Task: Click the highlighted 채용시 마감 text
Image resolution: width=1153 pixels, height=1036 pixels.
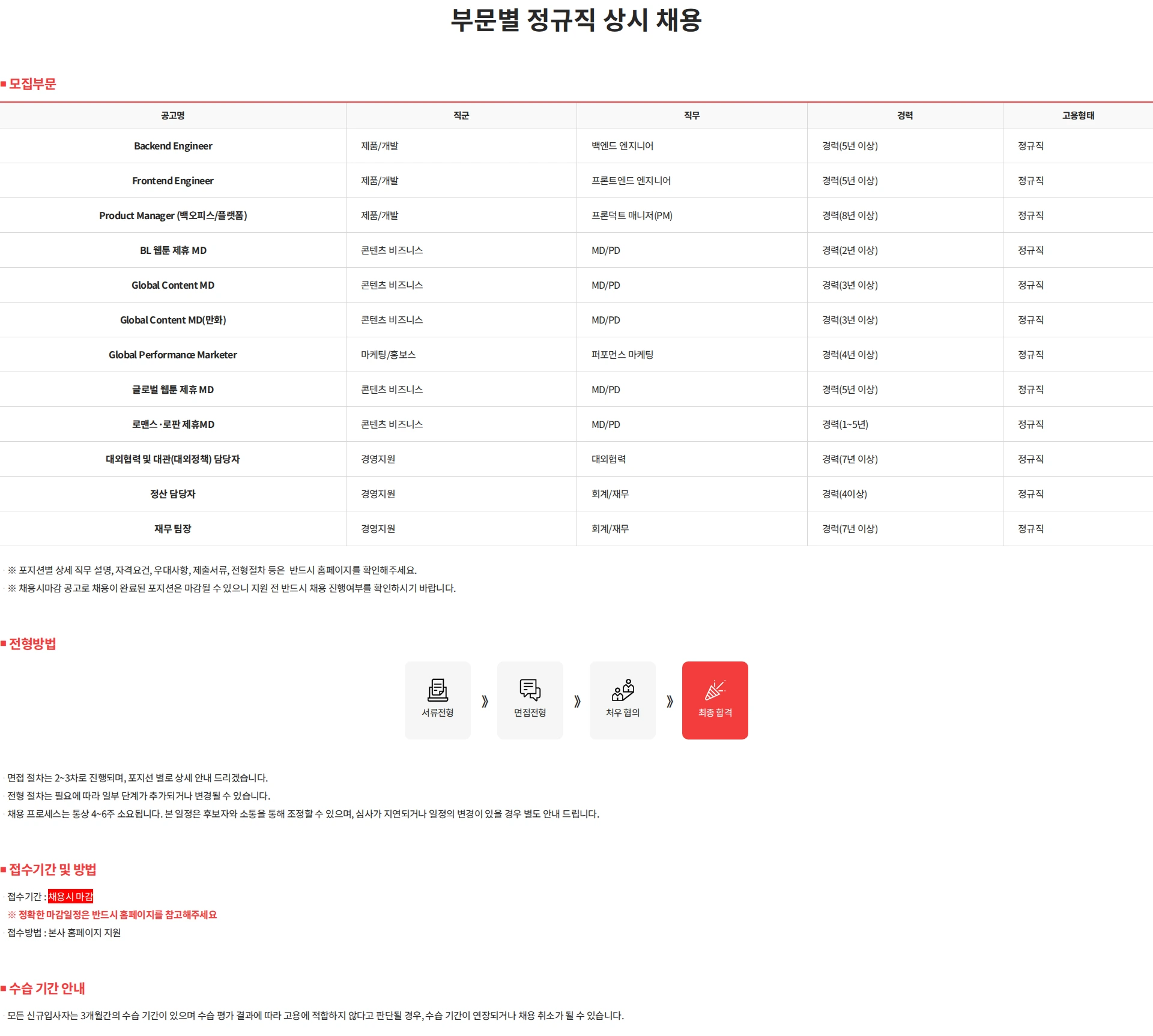Action: [x=71, y=897]
